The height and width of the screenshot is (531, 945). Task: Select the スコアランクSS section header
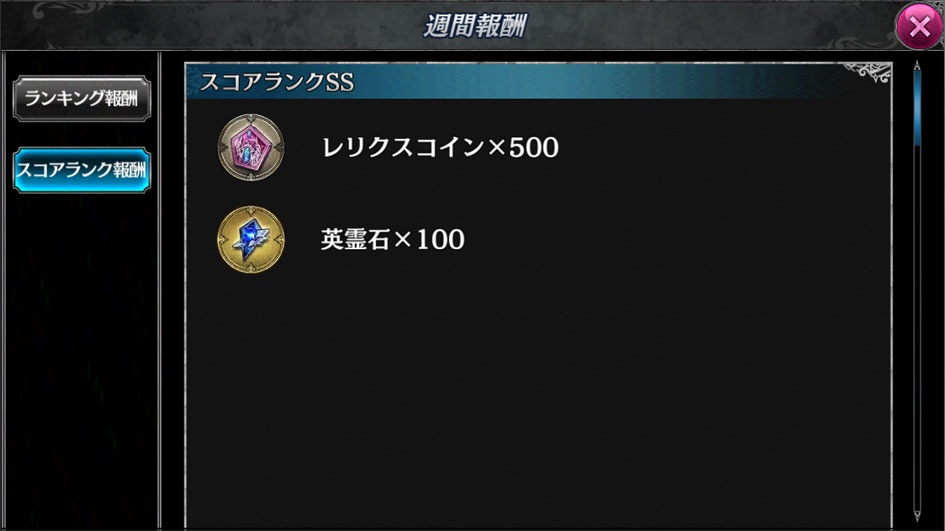point(538,81)
